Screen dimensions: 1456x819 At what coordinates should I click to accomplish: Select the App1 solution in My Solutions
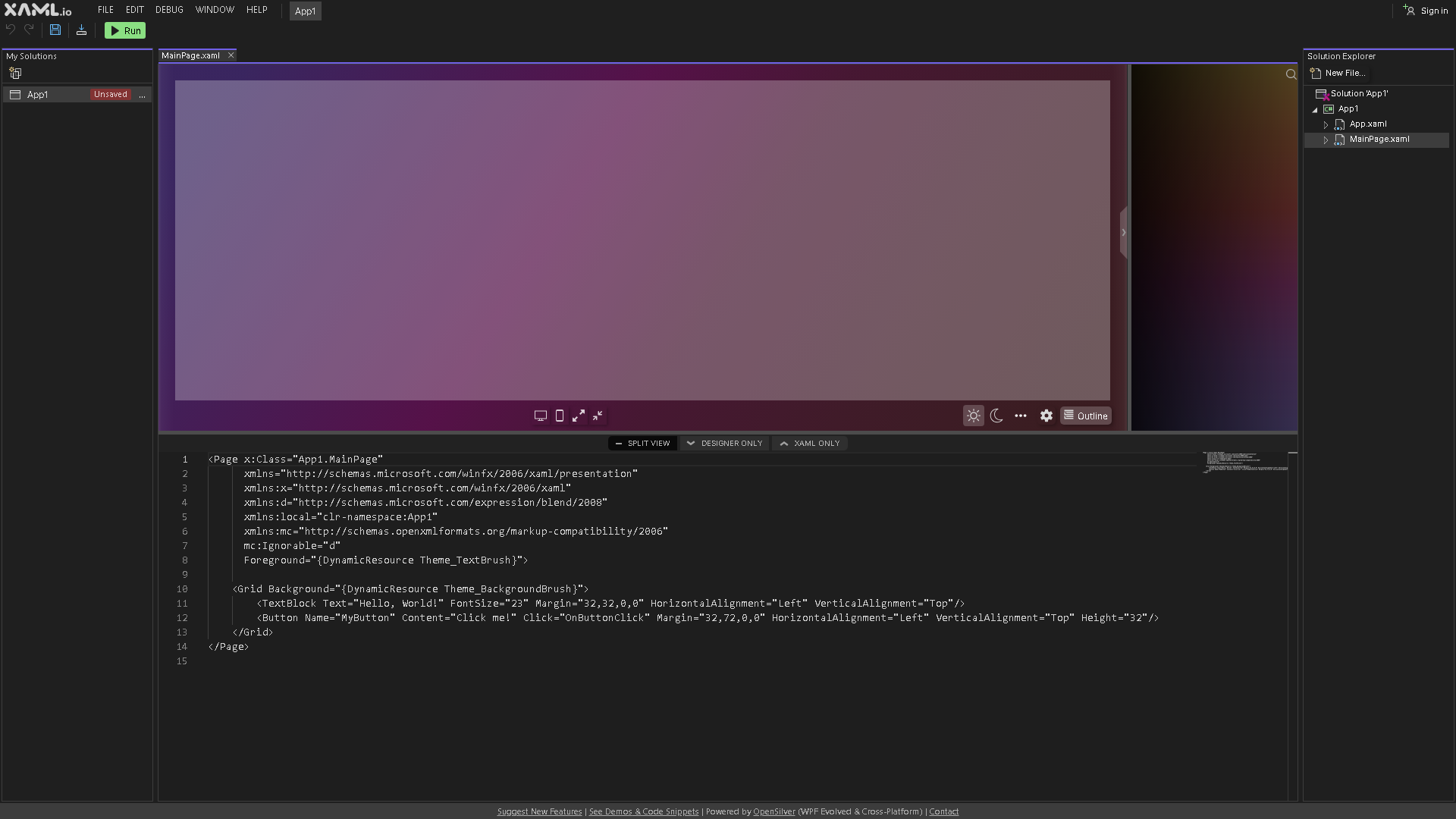(77, 95)
